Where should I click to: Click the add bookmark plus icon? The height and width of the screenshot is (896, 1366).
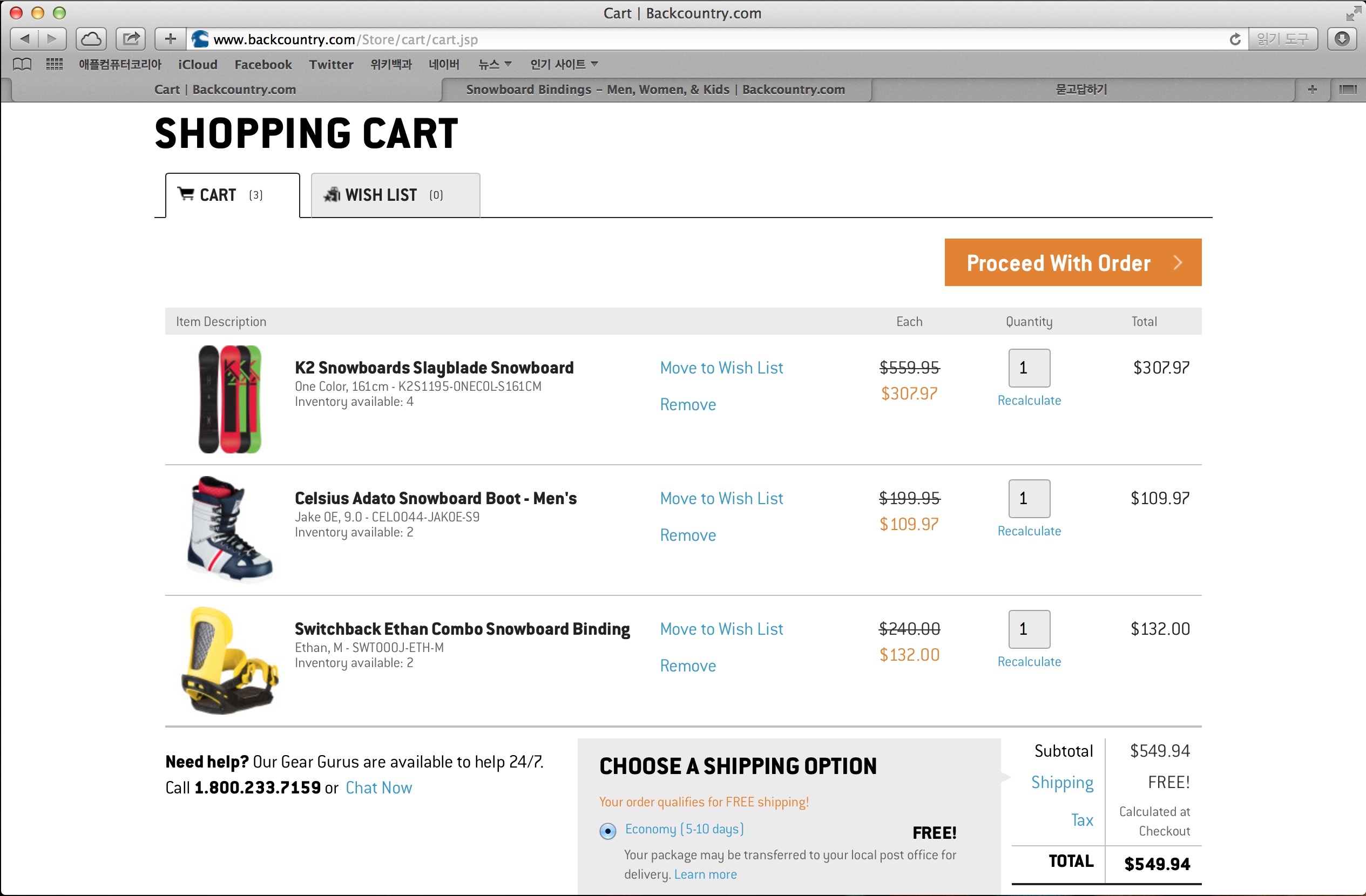pyautogui.click(x=170, y=39)
